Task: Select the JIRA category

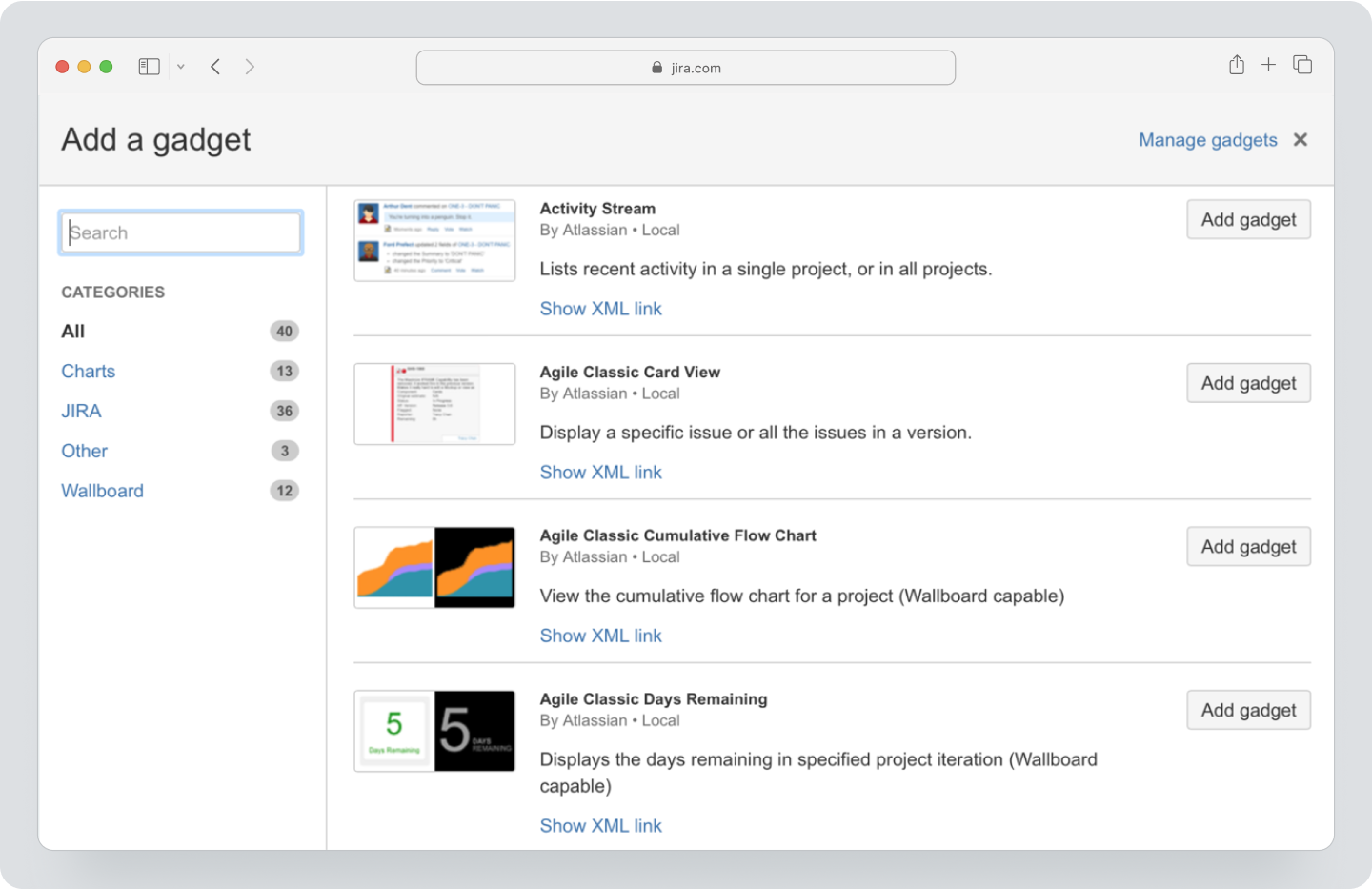Action: point(81,411)
